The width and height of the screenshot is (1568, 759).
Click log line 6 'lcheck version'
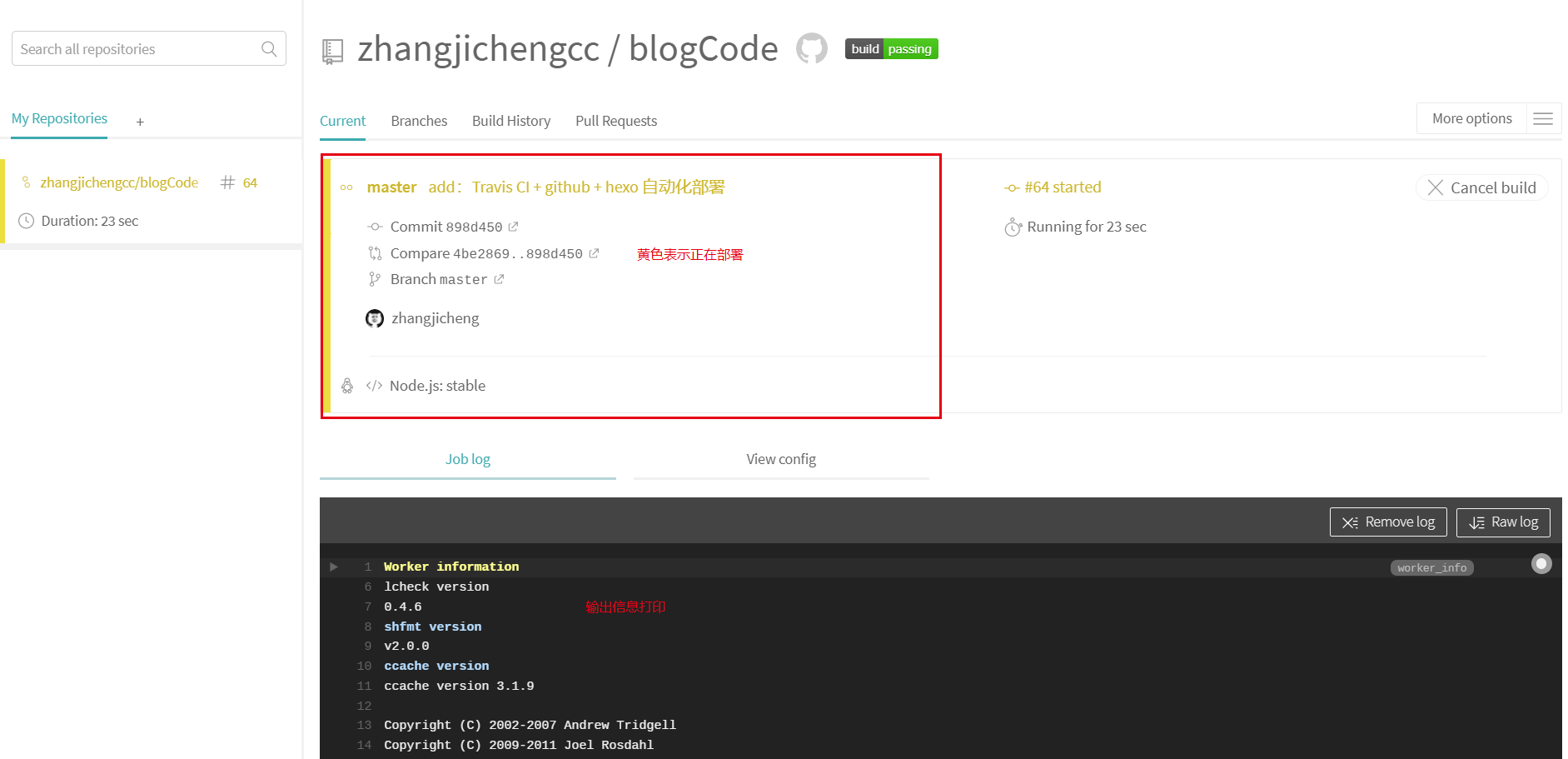click(x=436, y=587)
